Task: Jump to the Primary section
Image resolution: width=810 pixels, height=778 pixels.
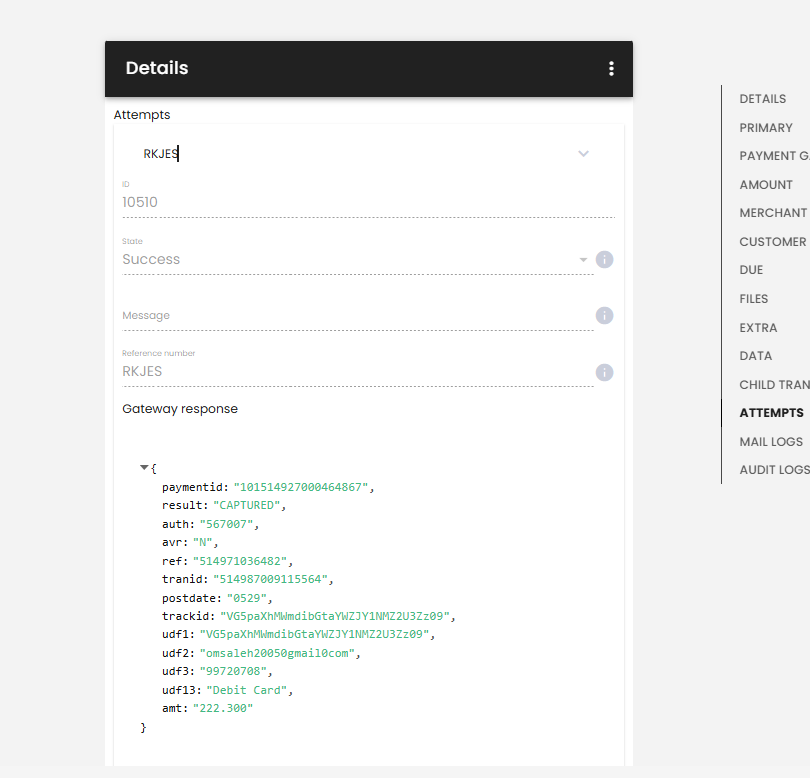Action: (x=766, y=128)
